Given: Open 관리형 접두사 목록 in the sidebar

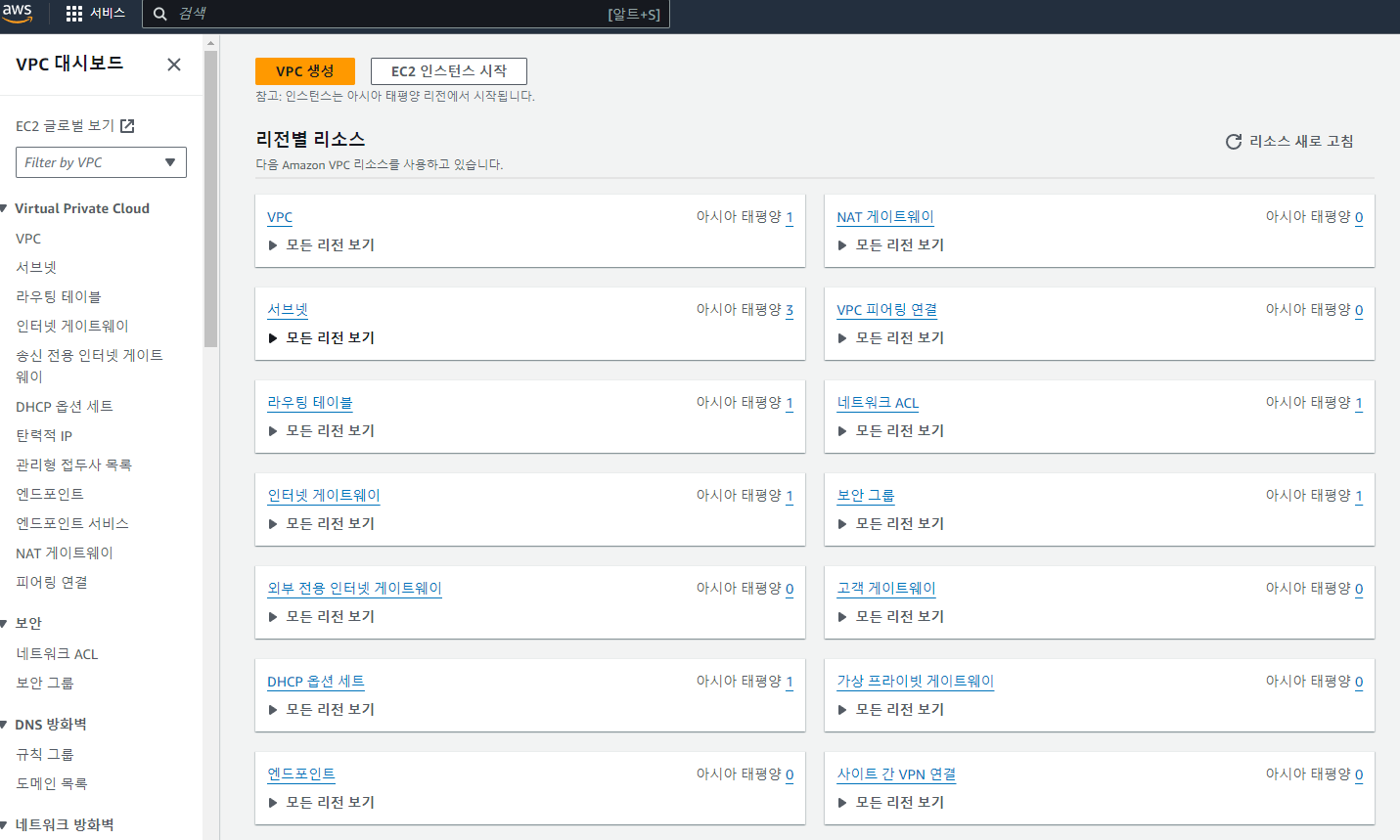Looking at the screenshot, I should (73, 464).
